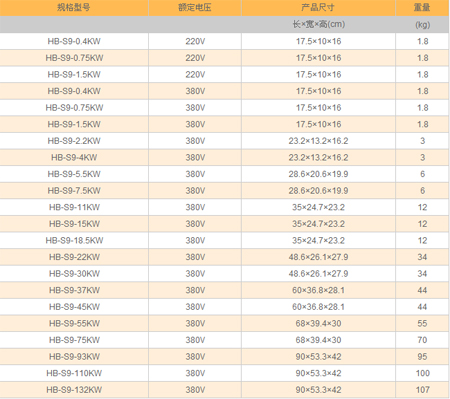Select the HB-S9-75KW model cell
The image size is (450, 399).
click(x=74, y=340)
